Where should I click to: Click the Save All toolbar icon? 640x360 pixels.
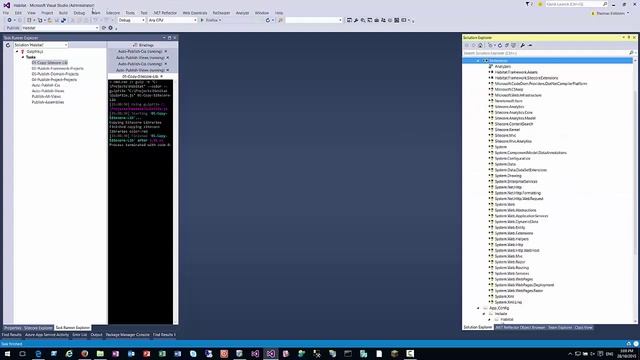coord(63,20)
